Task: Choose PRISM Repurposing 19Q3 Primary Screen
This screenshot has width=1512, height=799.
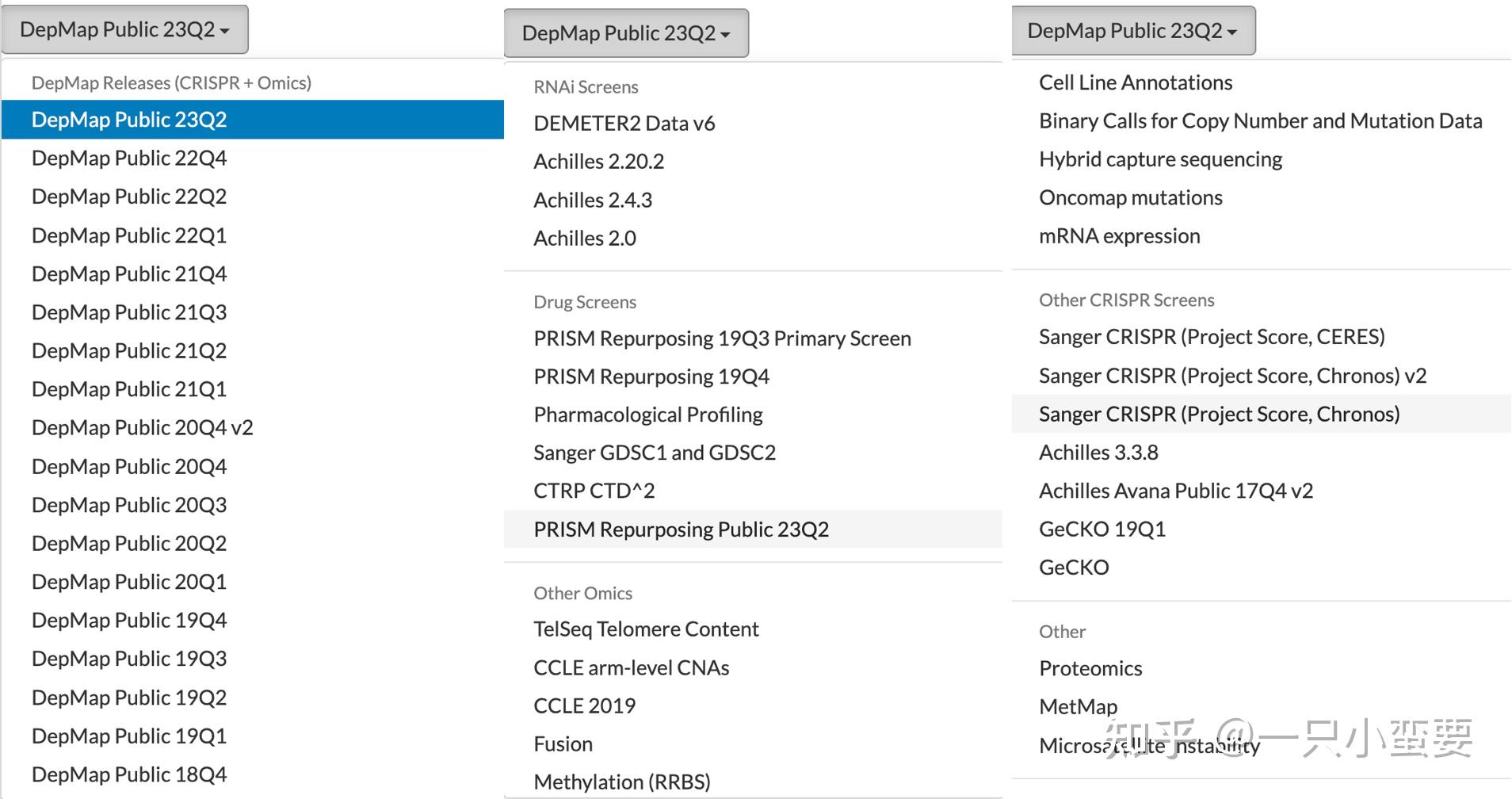Action: (x=722, y=338)
